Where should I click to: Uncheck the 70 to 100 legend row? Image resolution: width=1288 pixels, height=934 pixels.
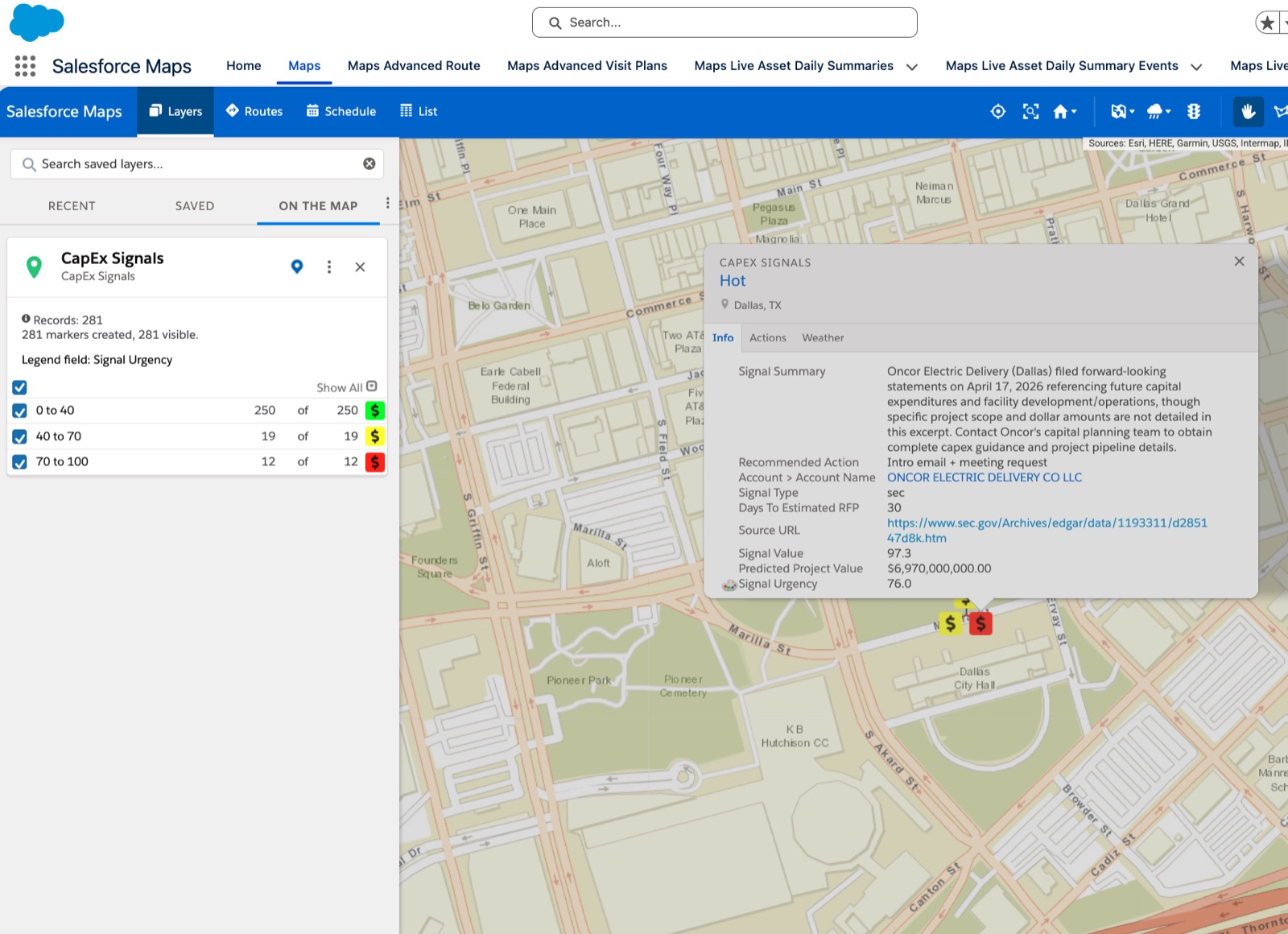point(20,462)
